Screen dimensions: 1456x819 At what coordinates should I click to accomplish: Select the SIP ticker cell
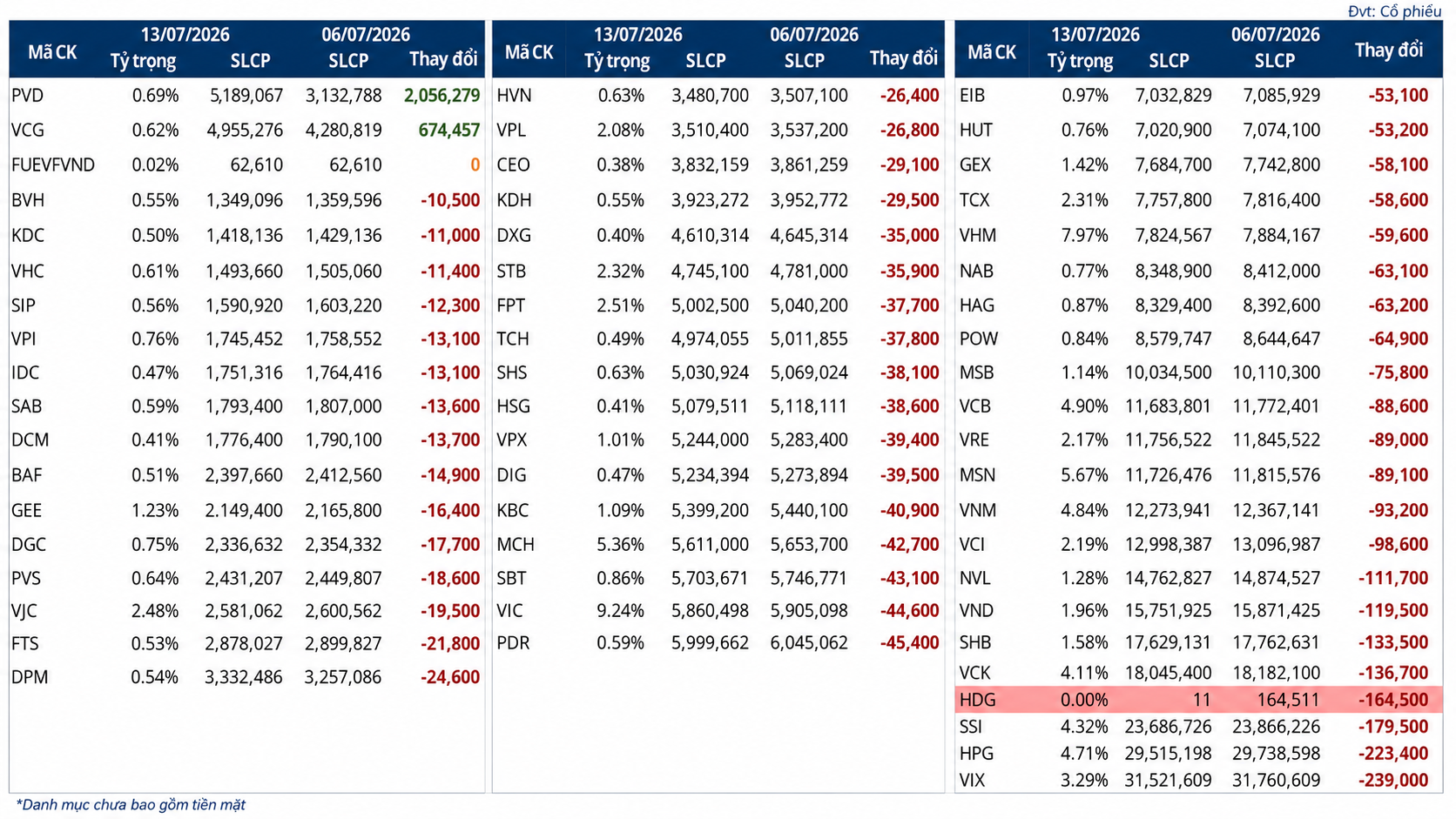click(24, 305)
